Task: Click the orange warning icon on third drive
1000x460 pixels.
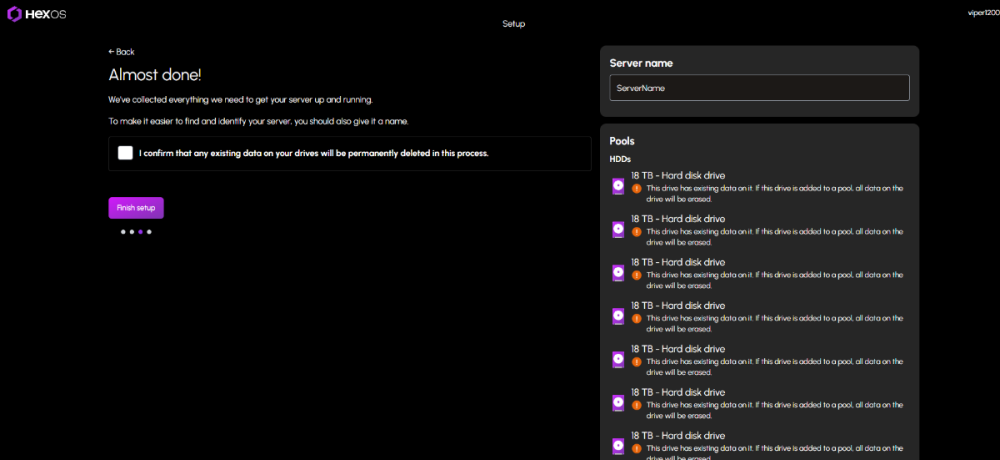Action: pos(636,274)
